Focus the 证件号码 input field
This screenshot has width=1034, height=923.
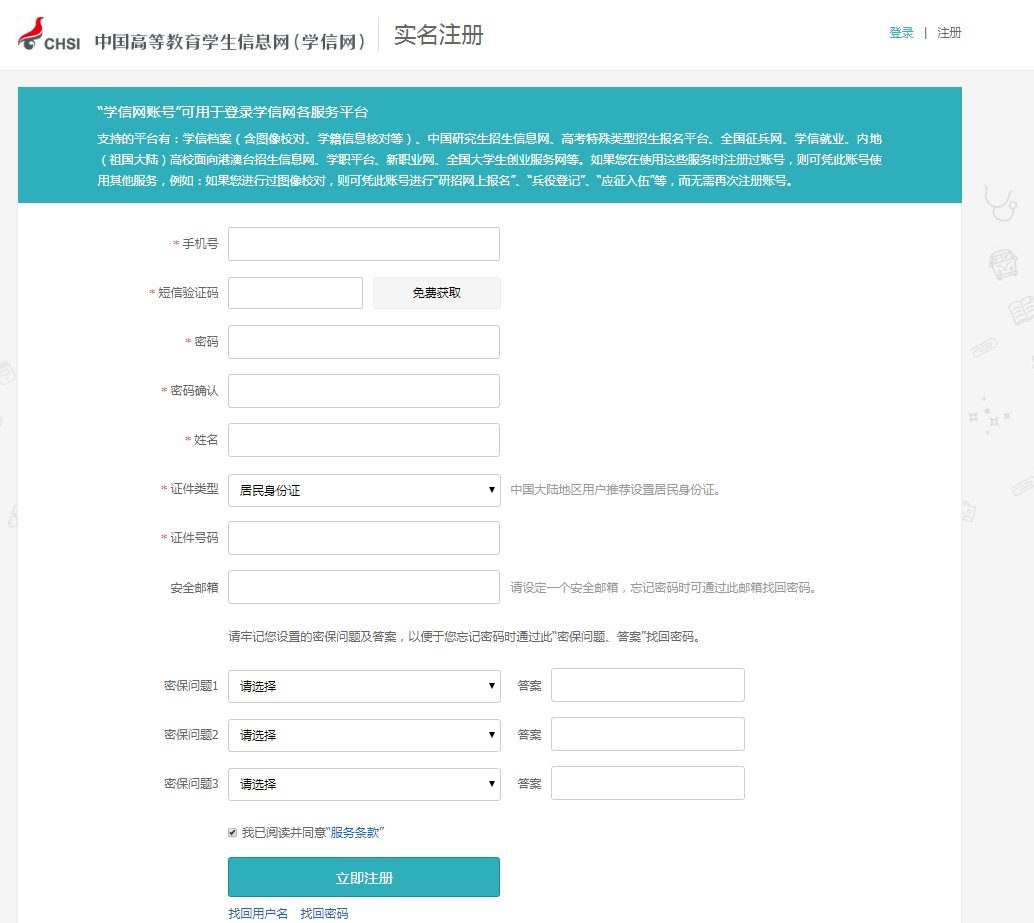pos(364,538)
